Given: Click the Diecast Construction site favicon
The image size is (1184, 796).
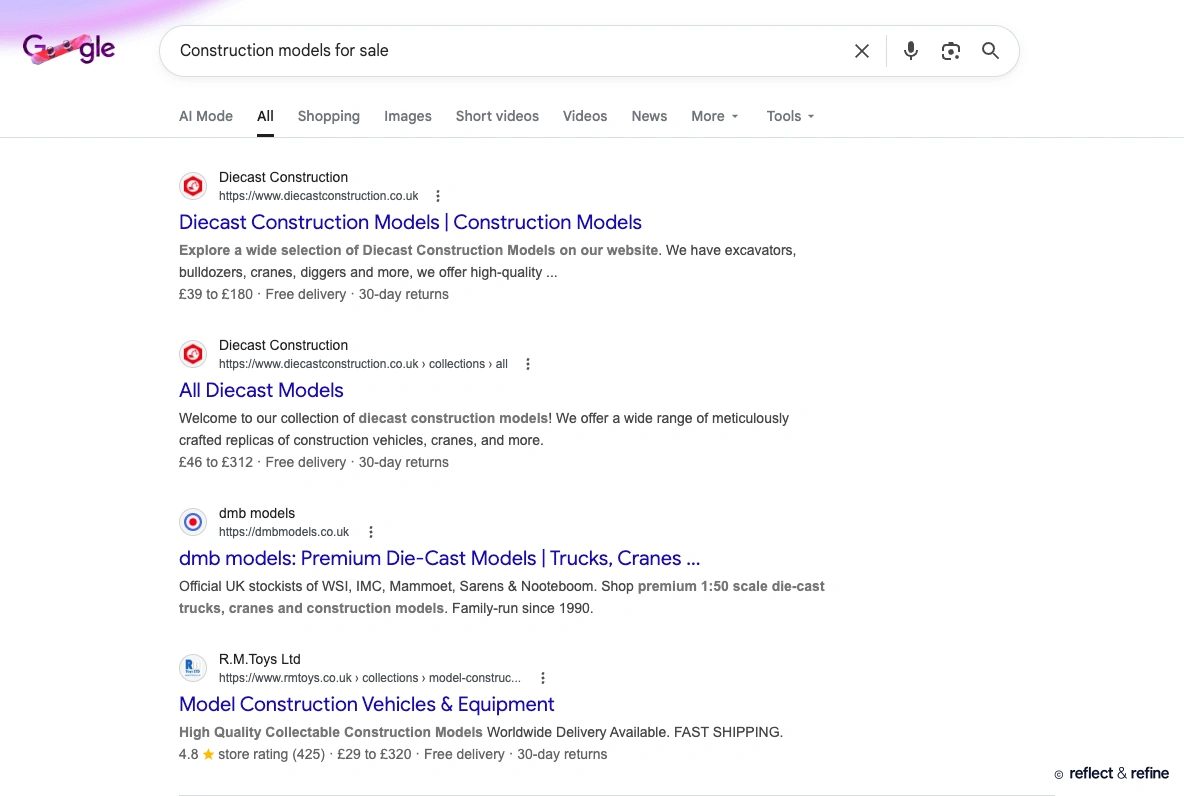Looking at the screenshot, I should pyautogui.click(x=193, y=185).
